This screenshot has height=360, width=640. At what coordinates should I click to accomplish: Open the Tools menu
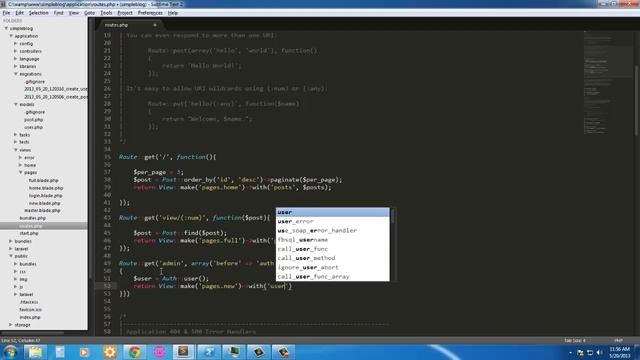[x=106, y=13]
